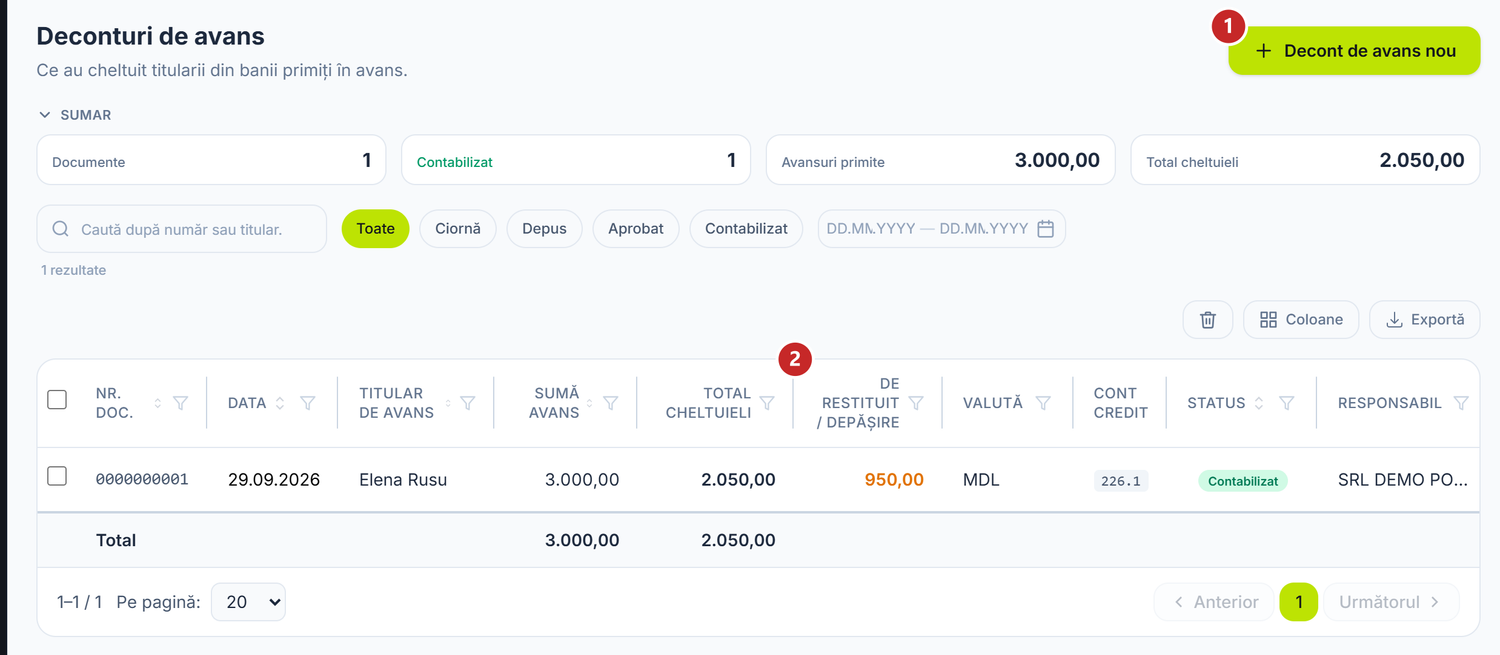Viewport: 1500px width, 655px height.
Task: Click the orange amount 950,00
Action: [x=894, y=480]
